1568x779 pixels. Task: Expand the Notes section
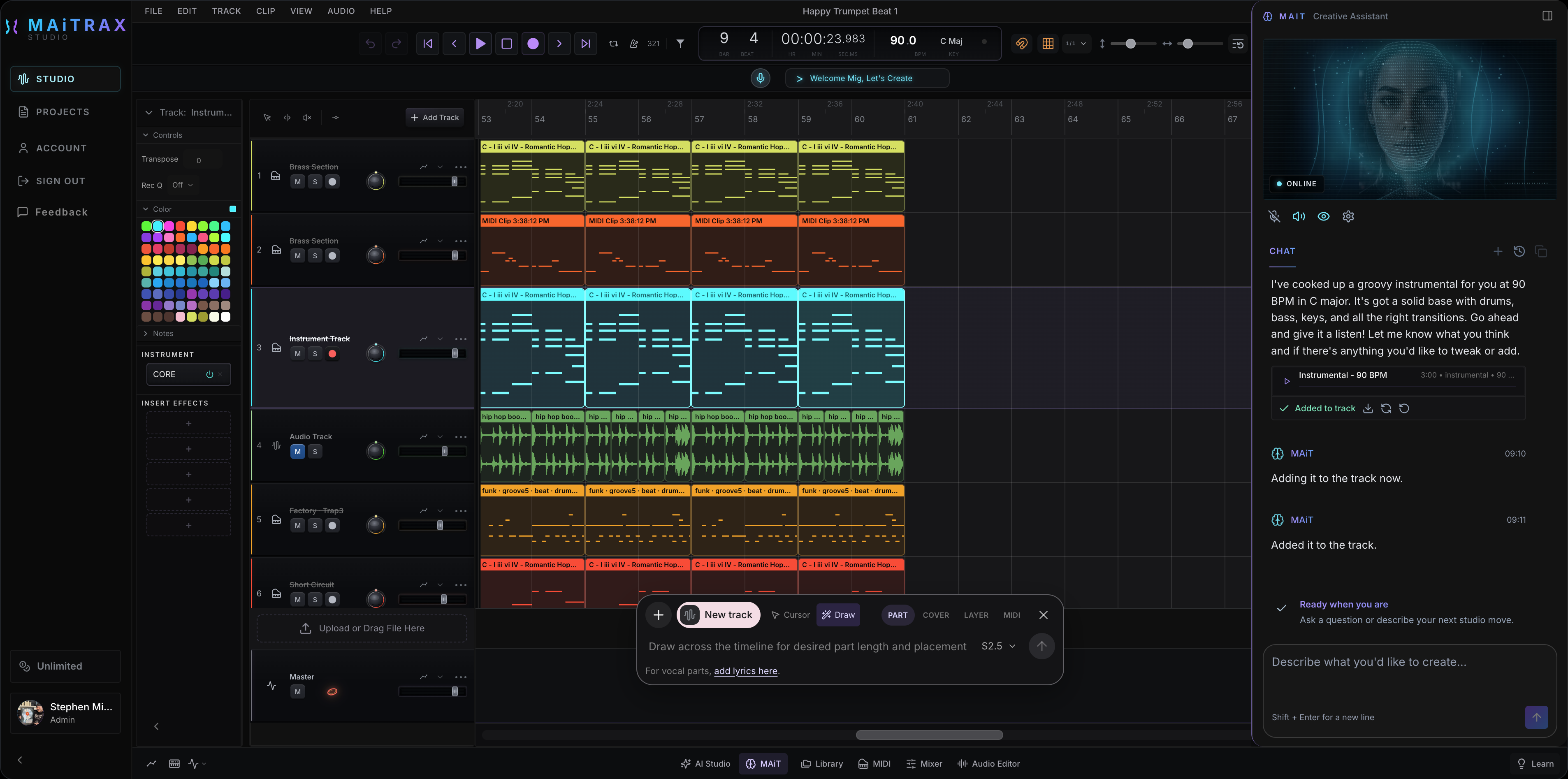click(x=146, y=334)
